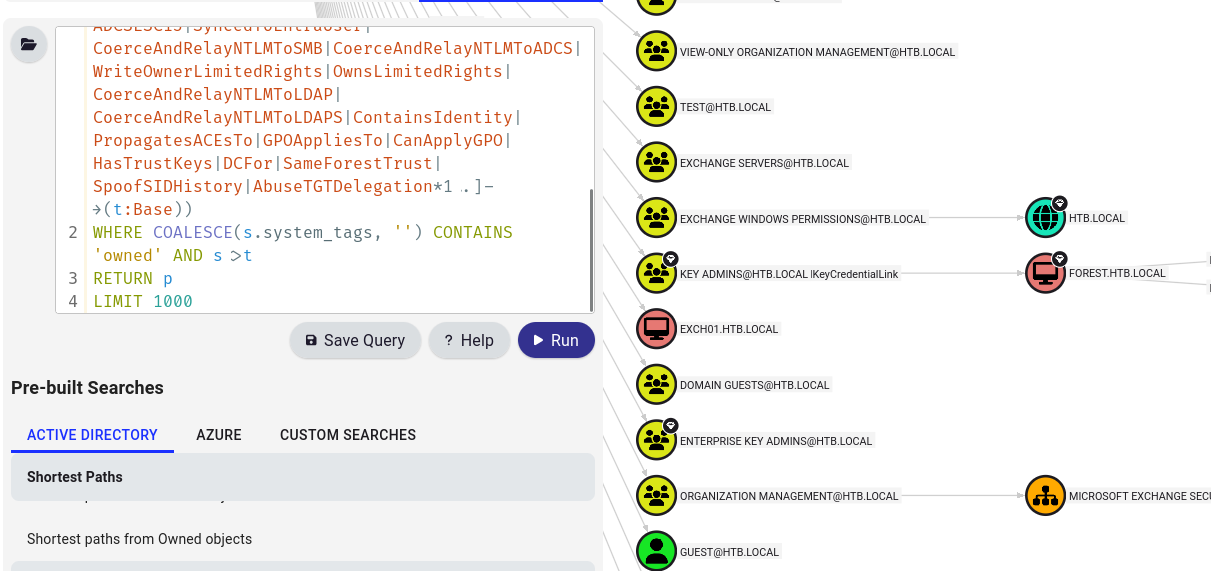Select the DOMAIN GUESTS group node icon

tap(656, 384)
